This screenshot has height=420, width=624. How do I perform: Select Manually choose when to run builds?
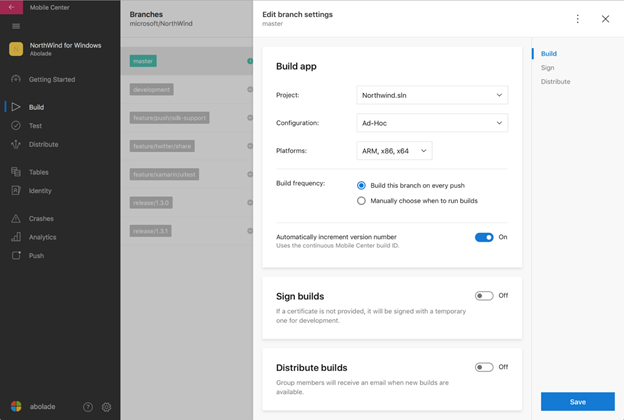point(362,201)
